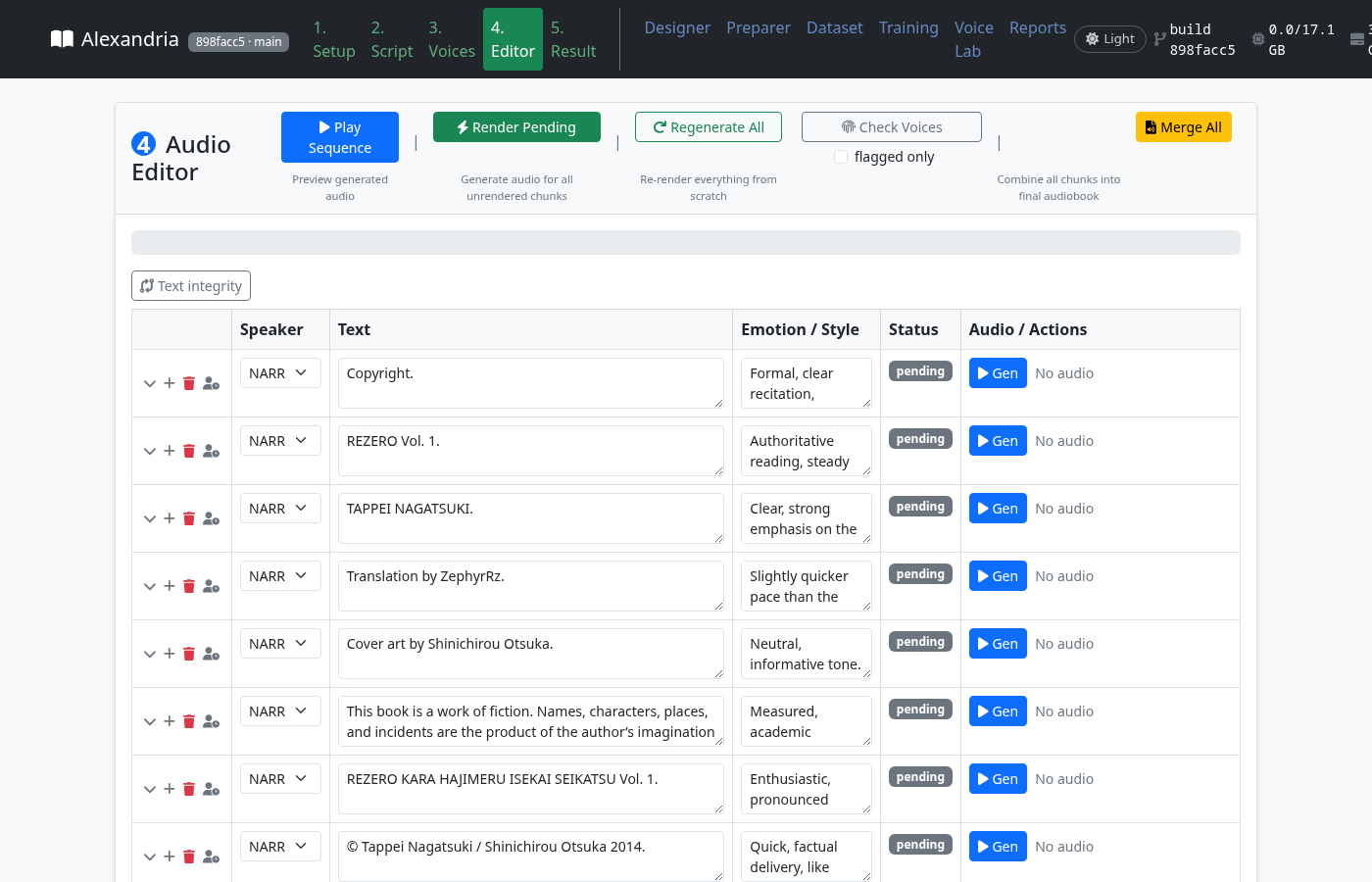1372x882 pixels.
Task: Edit the 'Copyright.' text field
Action: click(x=531, y=383)
